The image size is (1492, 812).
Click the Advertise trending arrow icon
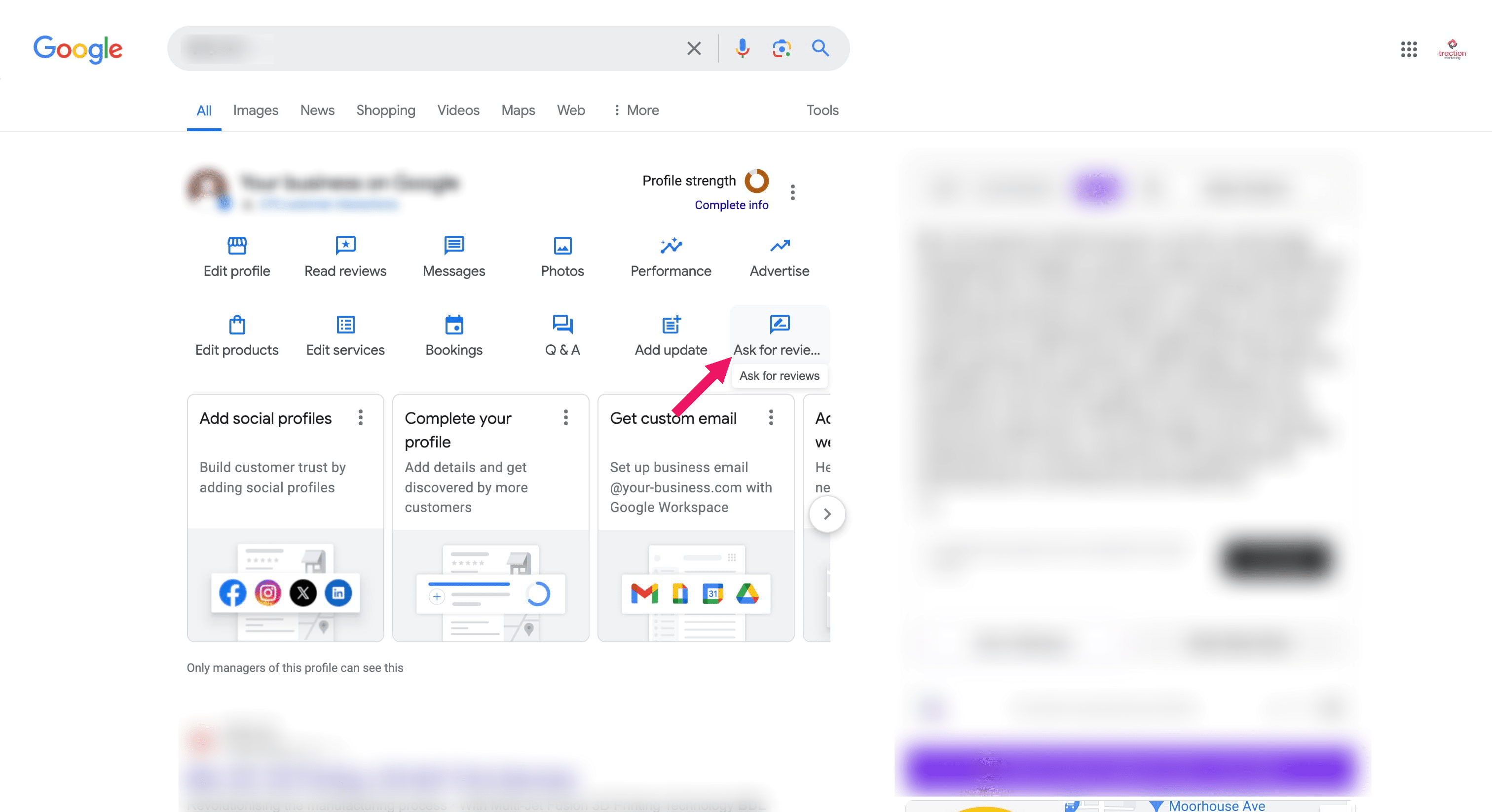779,246
